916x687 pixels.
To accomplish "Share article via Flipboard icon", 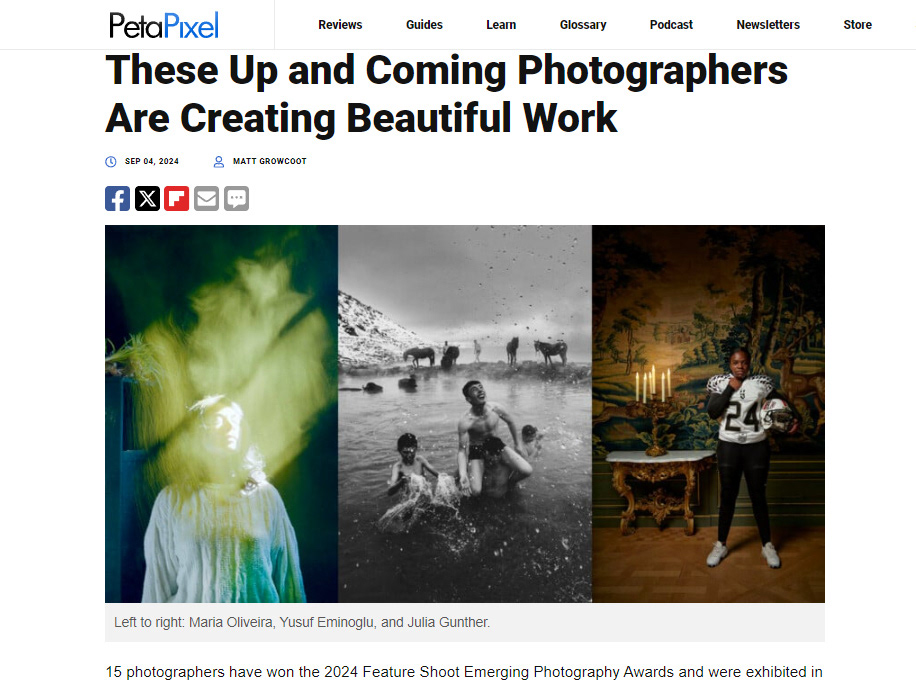I will coord(176,199).
